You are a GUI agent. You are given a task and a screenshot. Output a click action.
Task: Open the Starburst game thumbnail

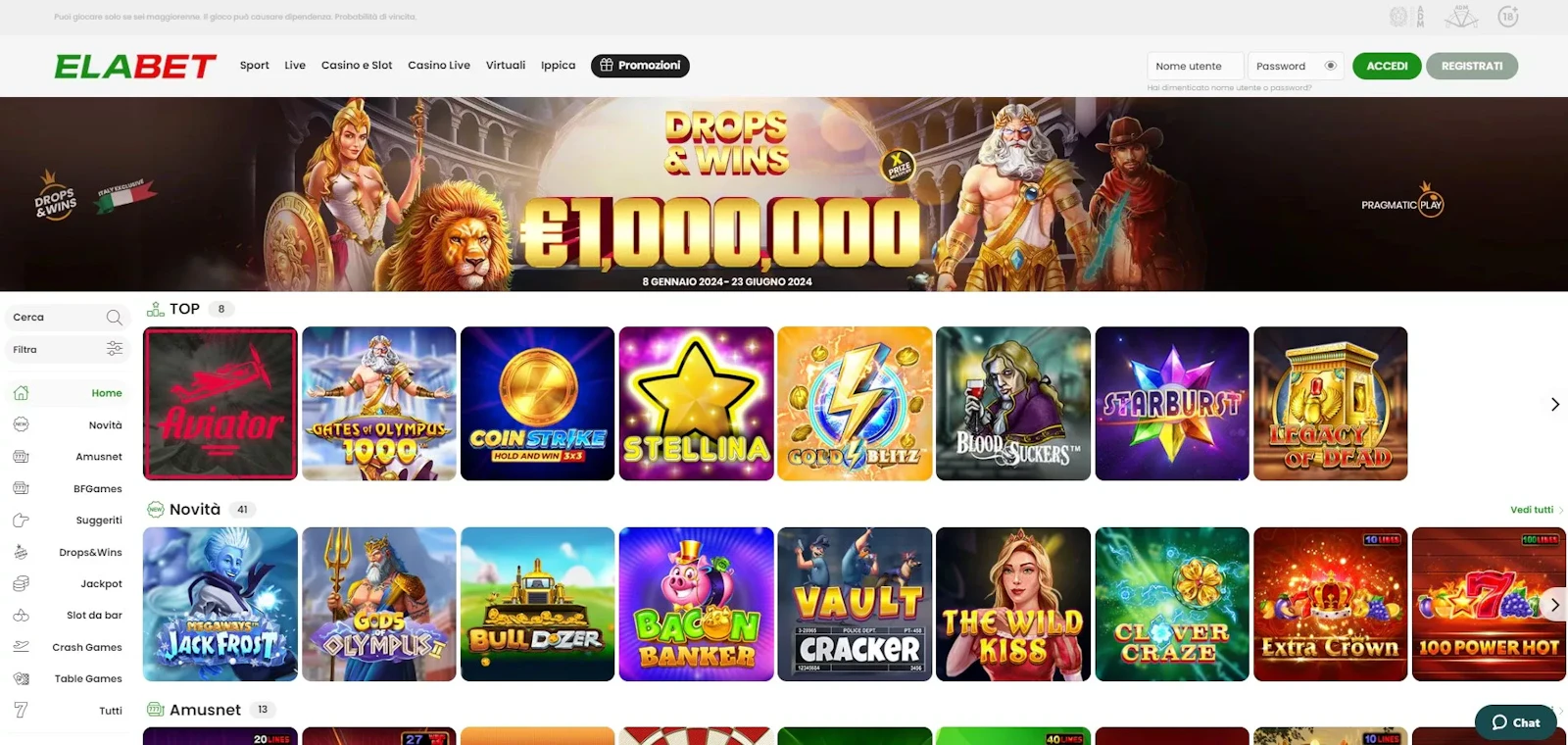click(x=1172, y=404)
